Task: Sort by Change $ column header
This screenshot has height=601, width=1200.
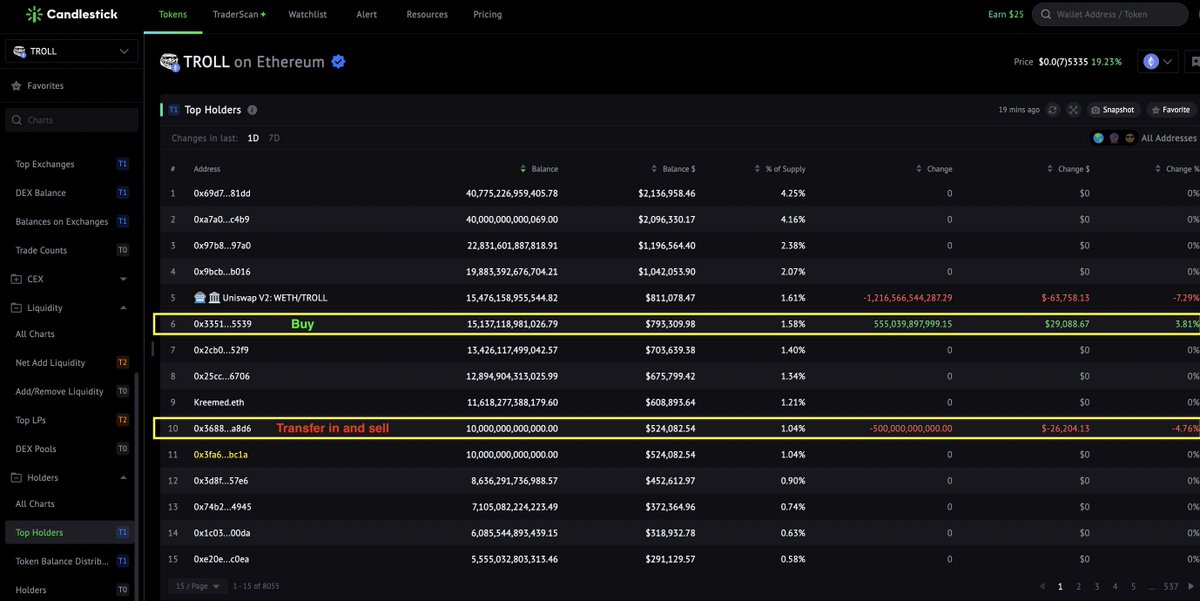Action: 1068,169
